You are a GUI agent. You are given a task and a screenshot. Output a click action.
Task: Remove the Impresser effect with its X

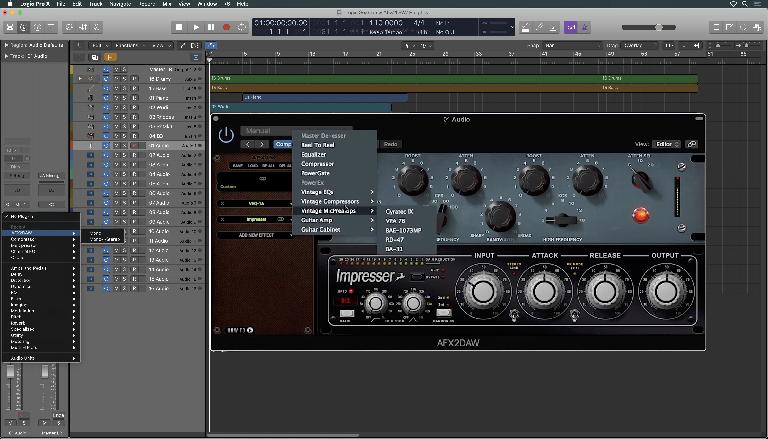[x=222, y=220]
